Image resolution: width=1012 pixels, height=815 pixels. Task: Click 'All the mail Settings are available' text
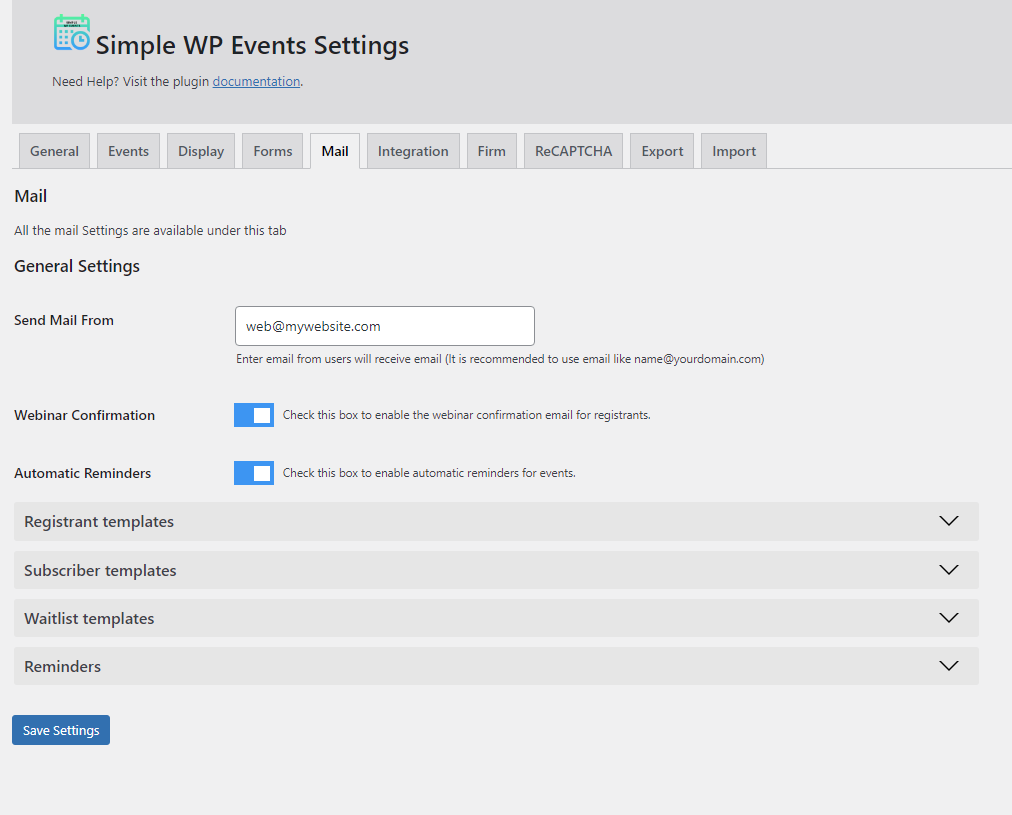(150, 230)
